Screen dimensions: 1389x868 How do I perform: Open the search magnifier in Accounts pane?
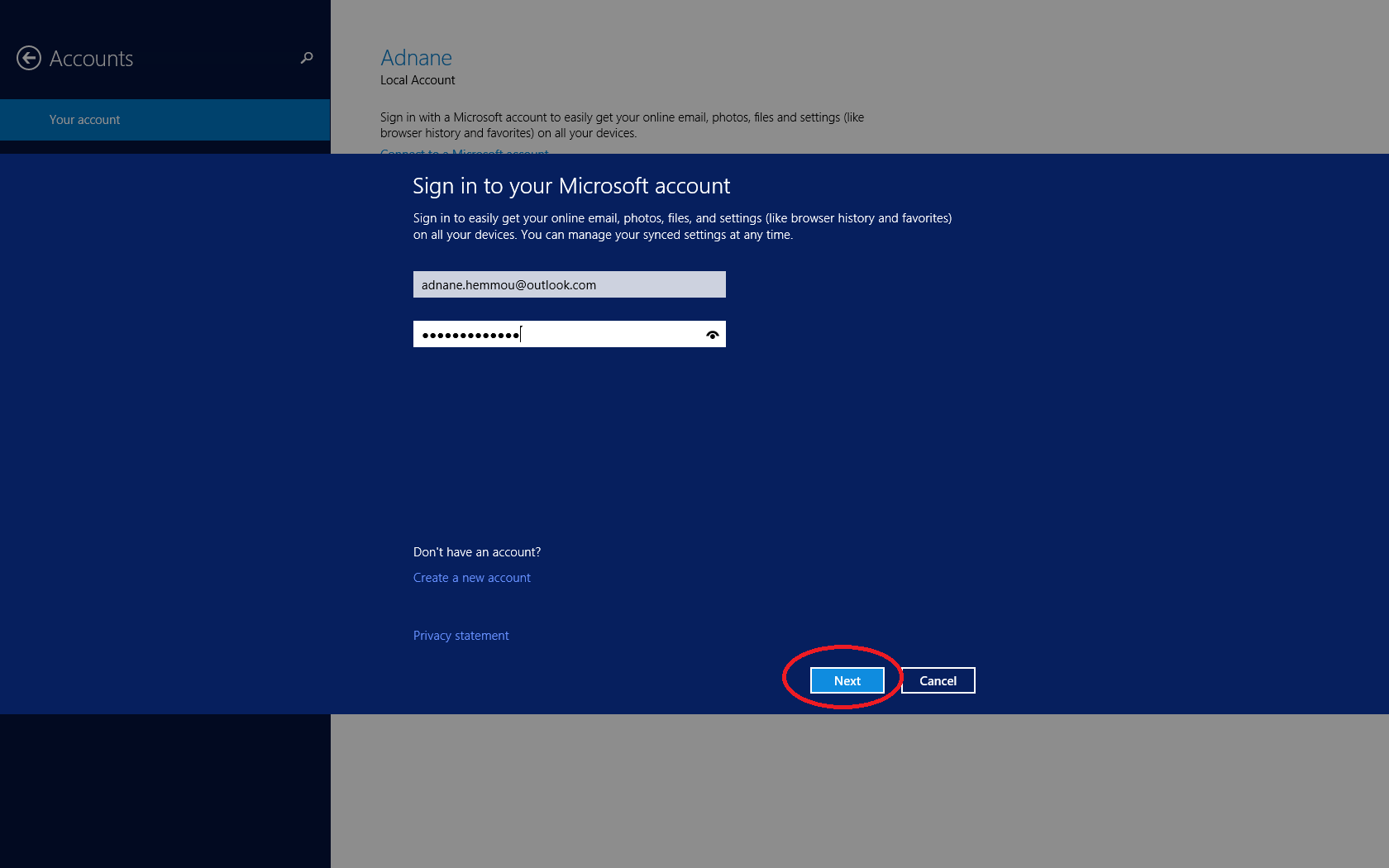pos(307,58)
